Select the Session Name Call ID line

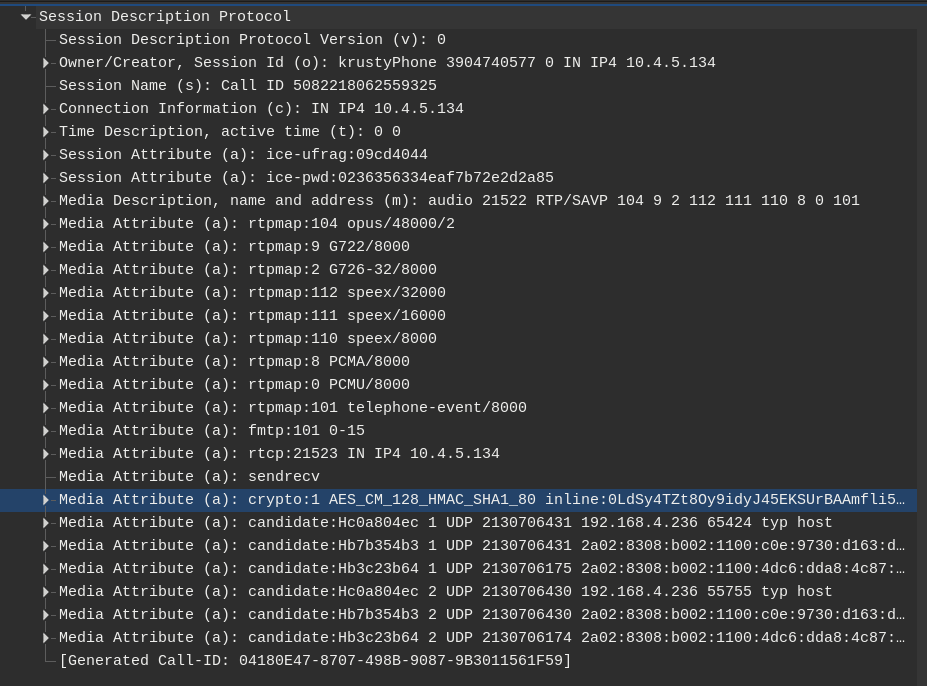pos(247,86)
